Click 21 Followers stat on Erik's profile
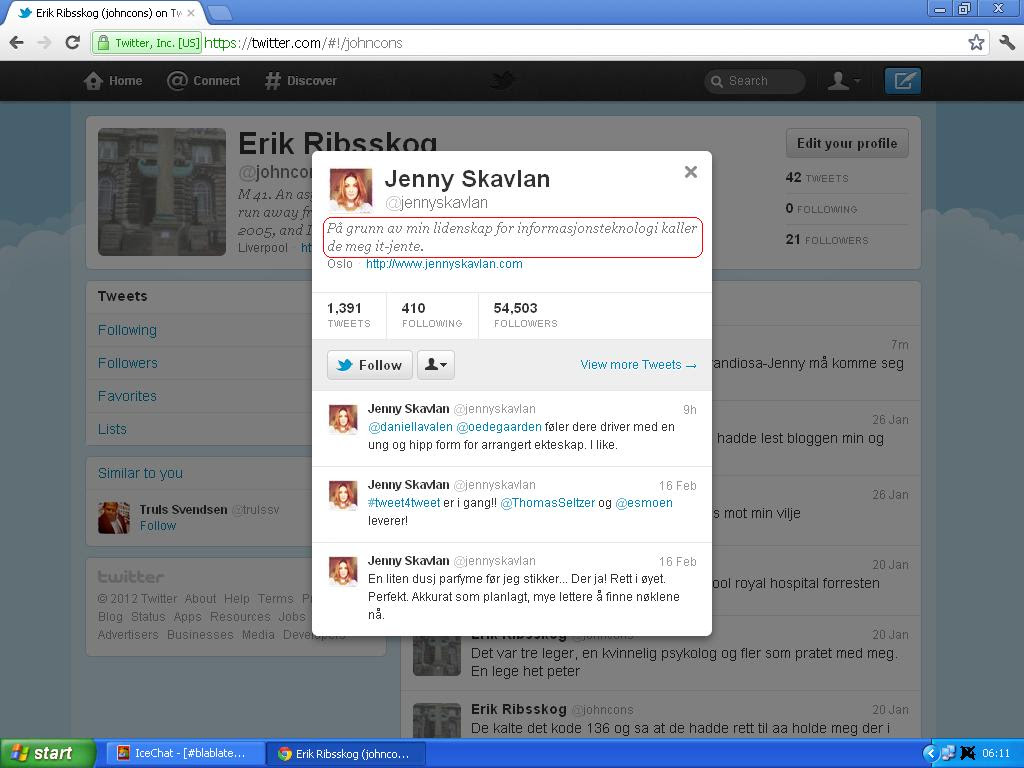Screen dimensions: 1024x768 coord(827,240)
